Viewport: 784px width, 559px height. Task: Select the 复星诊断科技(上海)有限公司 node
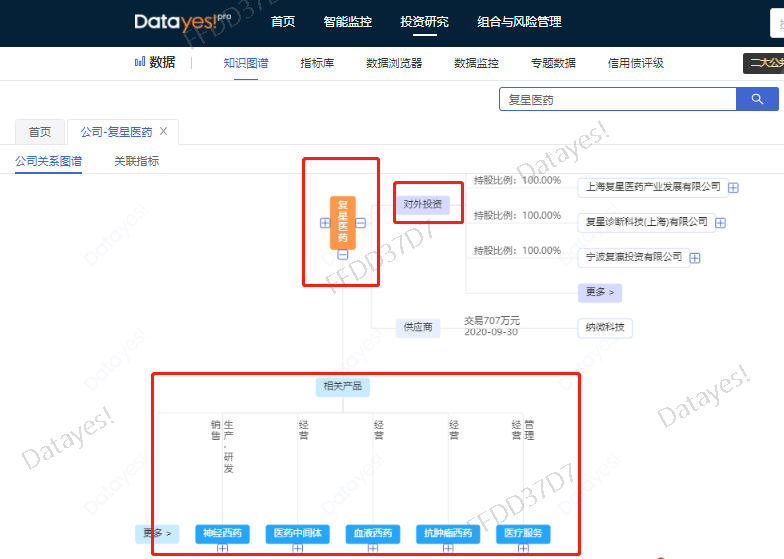point(646,222)
